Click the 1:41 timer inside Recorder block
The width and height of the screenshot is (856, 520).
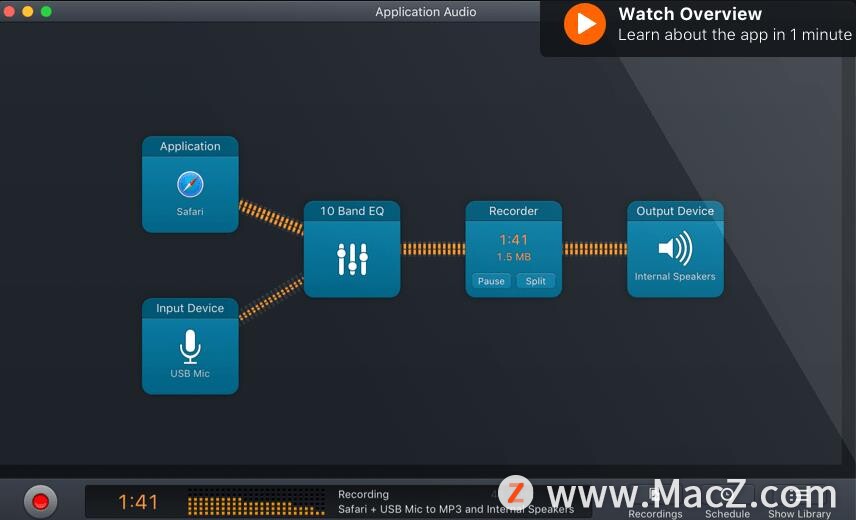click(513, 240)
